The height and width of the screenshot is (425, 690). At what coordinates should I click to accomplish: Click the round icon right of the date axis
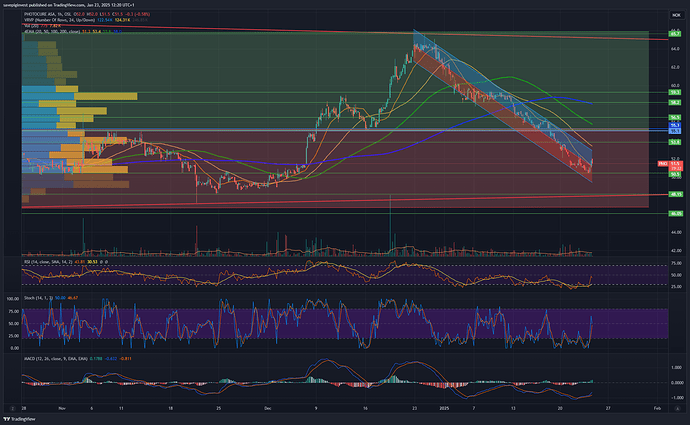pos(677,408)
